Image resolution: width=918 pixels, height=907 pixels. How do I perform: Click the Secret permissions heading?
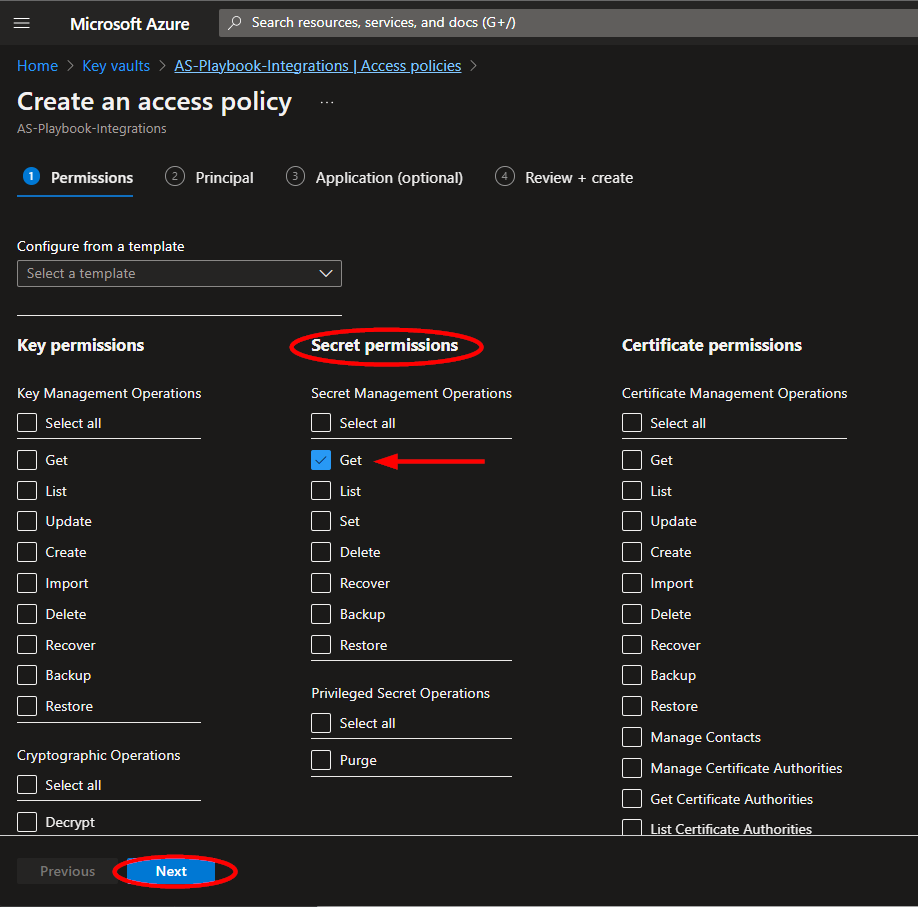pos(385,345)
